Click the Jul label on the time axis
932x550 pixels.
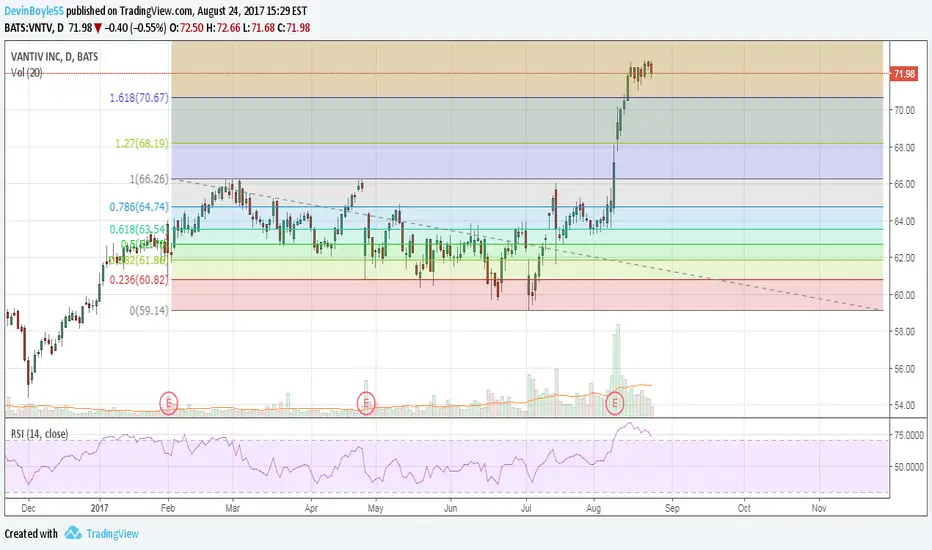526,508
